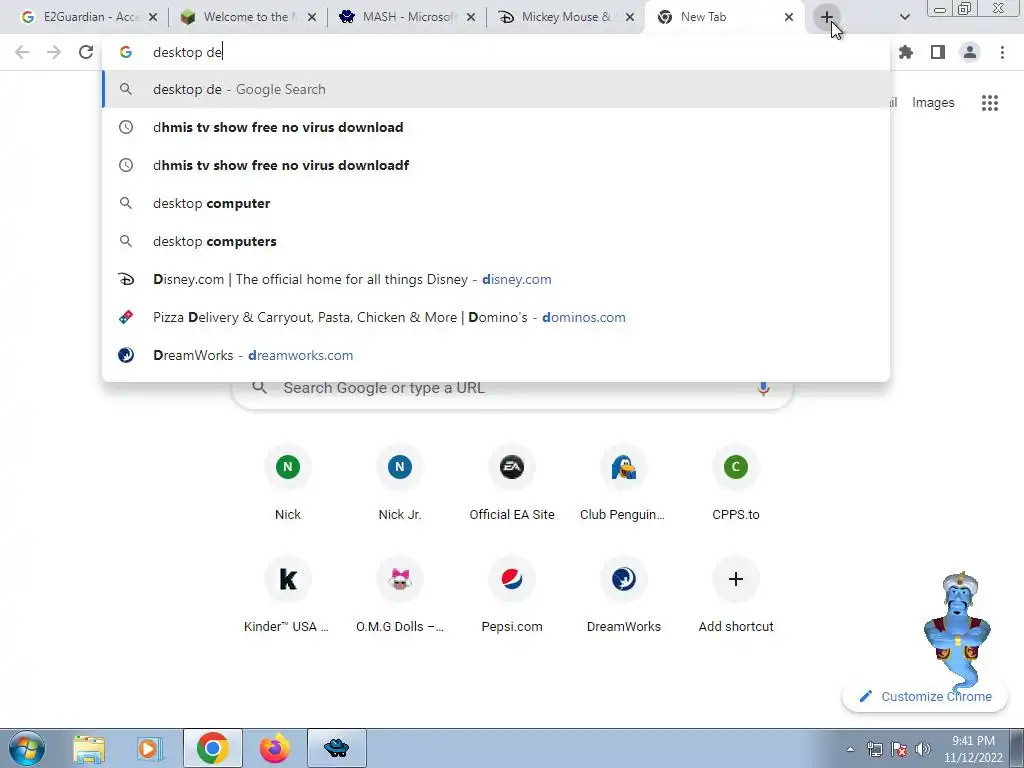Choose 'dhmis tv show free no virus download' suggestion
Image resolution: width=1024 pixels, height=768 pixels.
click(496, 127)
